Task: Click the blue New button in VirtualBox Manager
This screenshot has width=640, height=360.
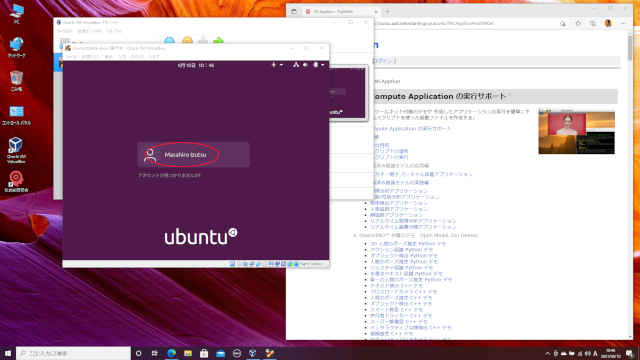Action: (x=169, y=40)
